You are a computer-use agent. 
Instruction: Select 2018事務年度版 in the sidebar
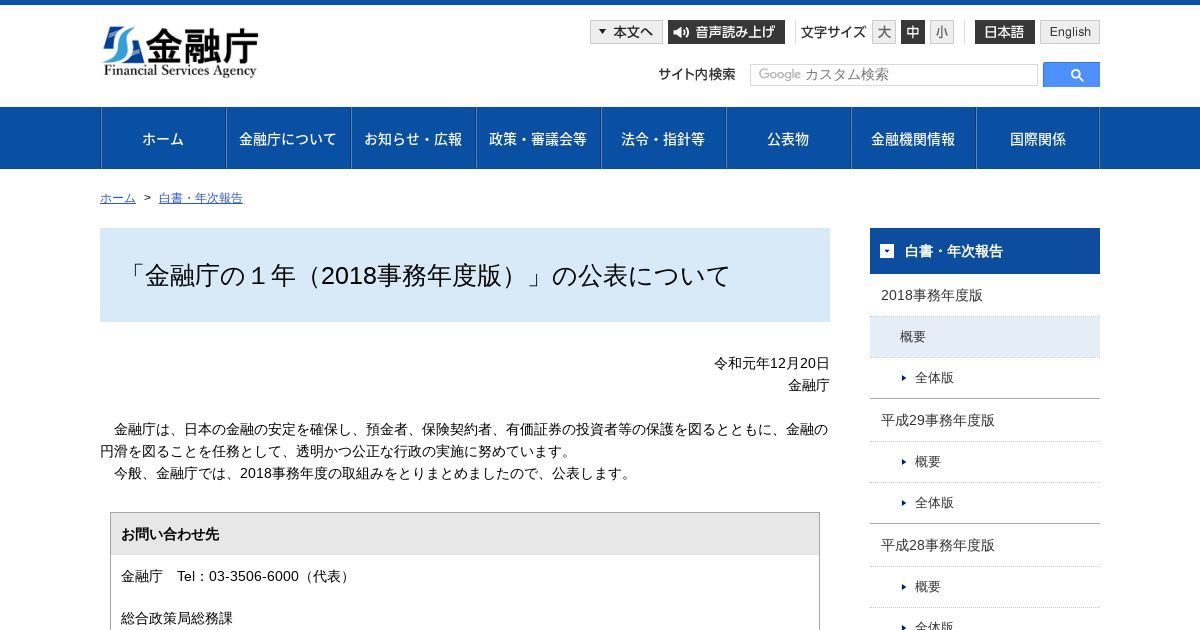click(985, 295)
